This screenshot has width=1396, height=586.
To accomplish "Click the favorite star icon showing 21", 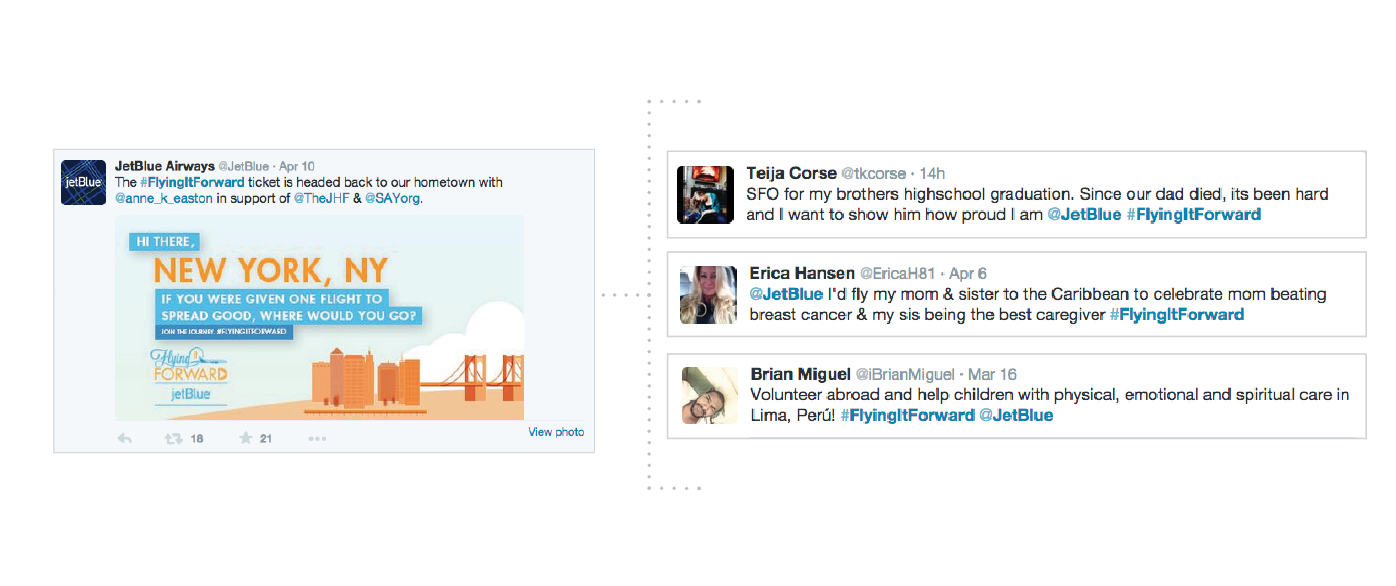I will (x=245, y=439).
